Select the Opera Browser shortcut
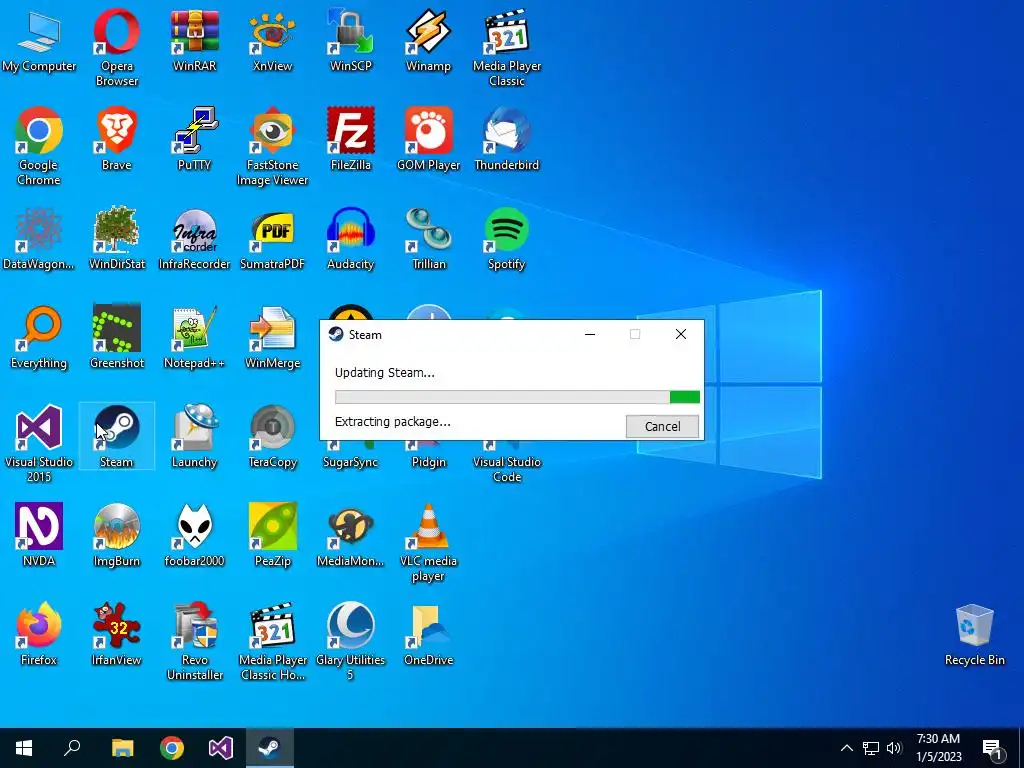Image resolution: width=1024 pixels, height=768 pixels. [116, 47]
